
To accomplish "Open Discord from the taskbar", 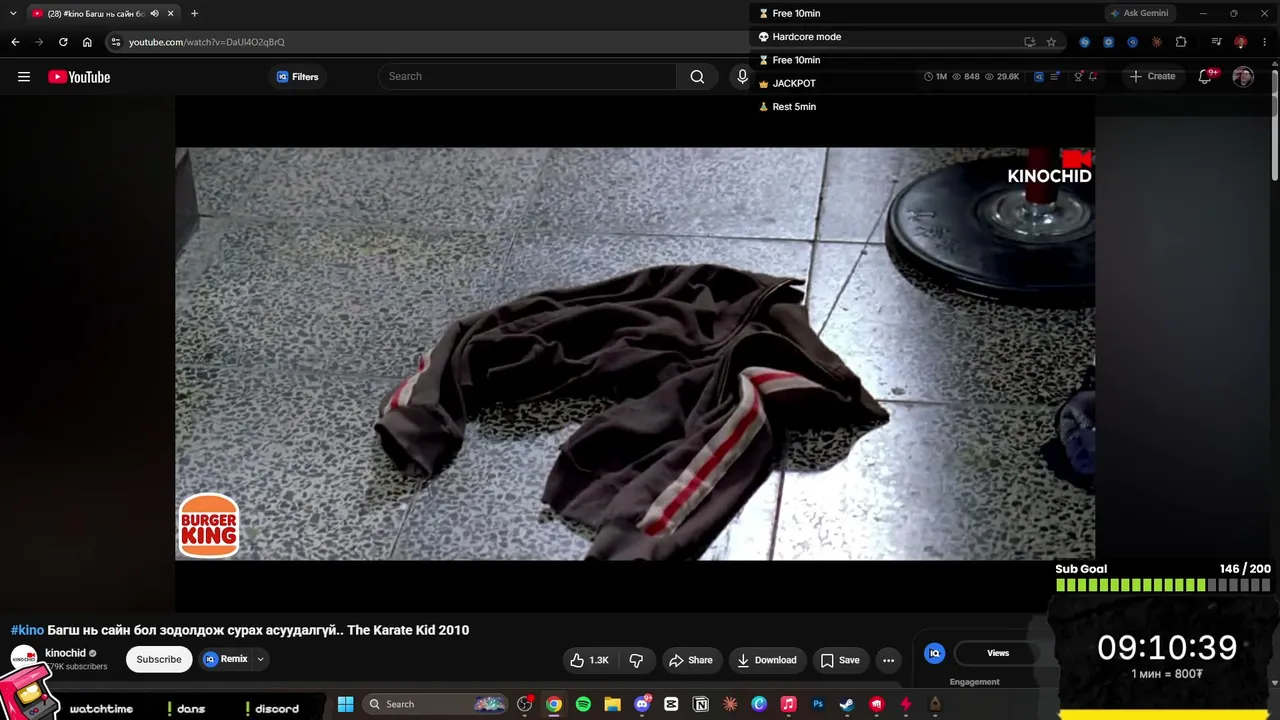I will (x=642, y=704).
